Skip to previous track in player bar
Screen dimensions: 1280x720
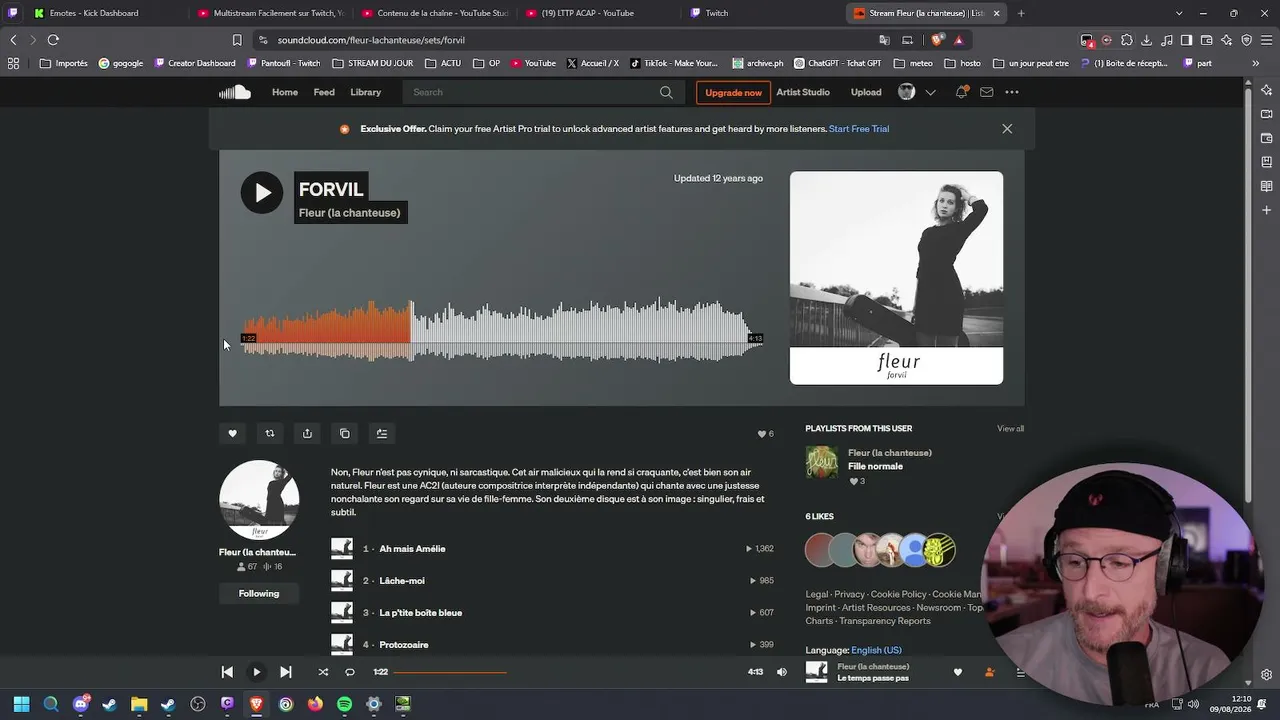point(227,672)
